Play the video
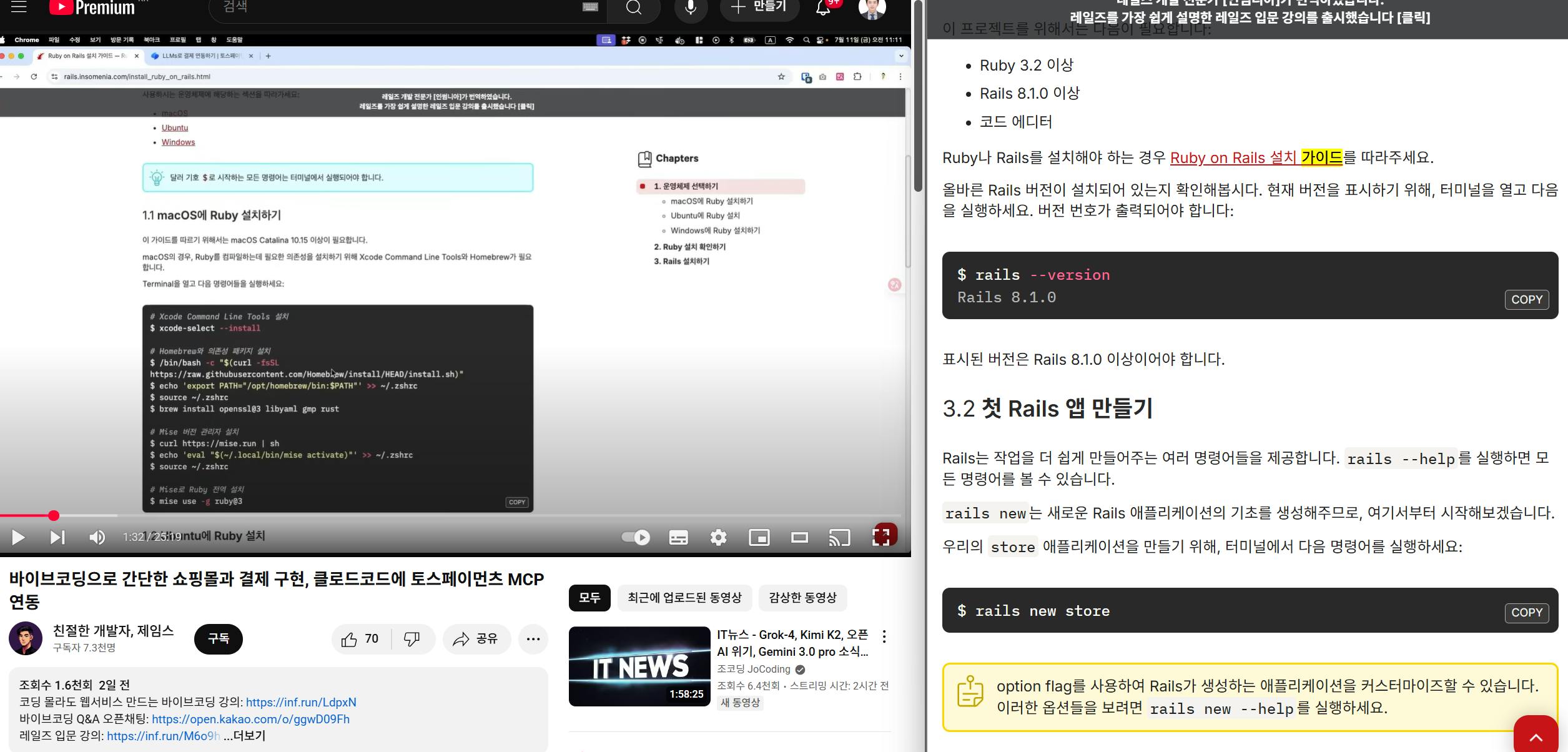 [18, 537]
